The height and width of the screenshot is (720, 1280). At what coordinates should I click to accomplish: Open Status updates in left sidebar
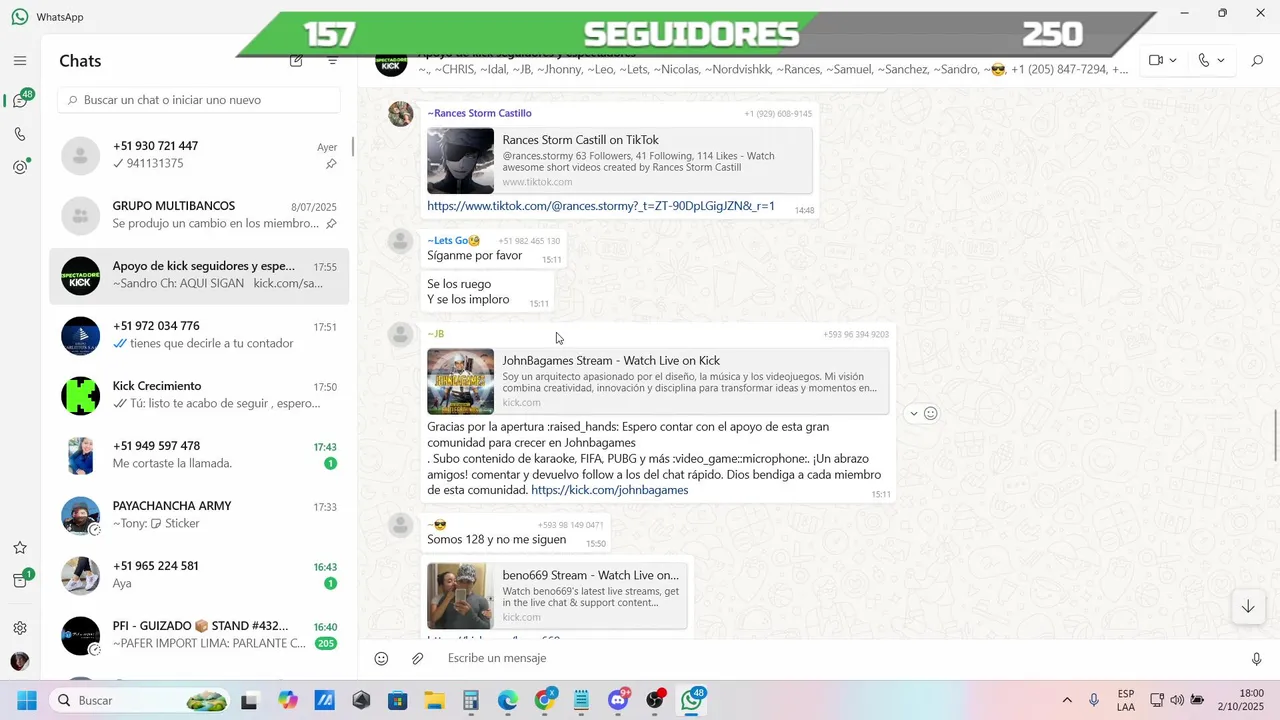20,167
